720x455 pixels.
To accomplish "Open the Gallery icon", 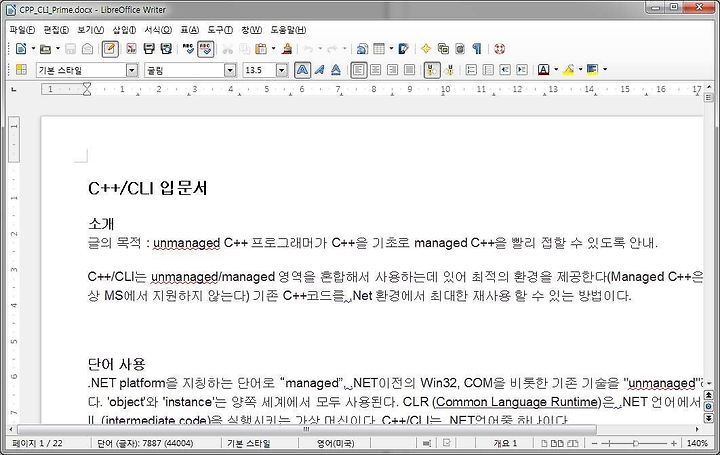I will pyautogui.click(x=443, y=49).
